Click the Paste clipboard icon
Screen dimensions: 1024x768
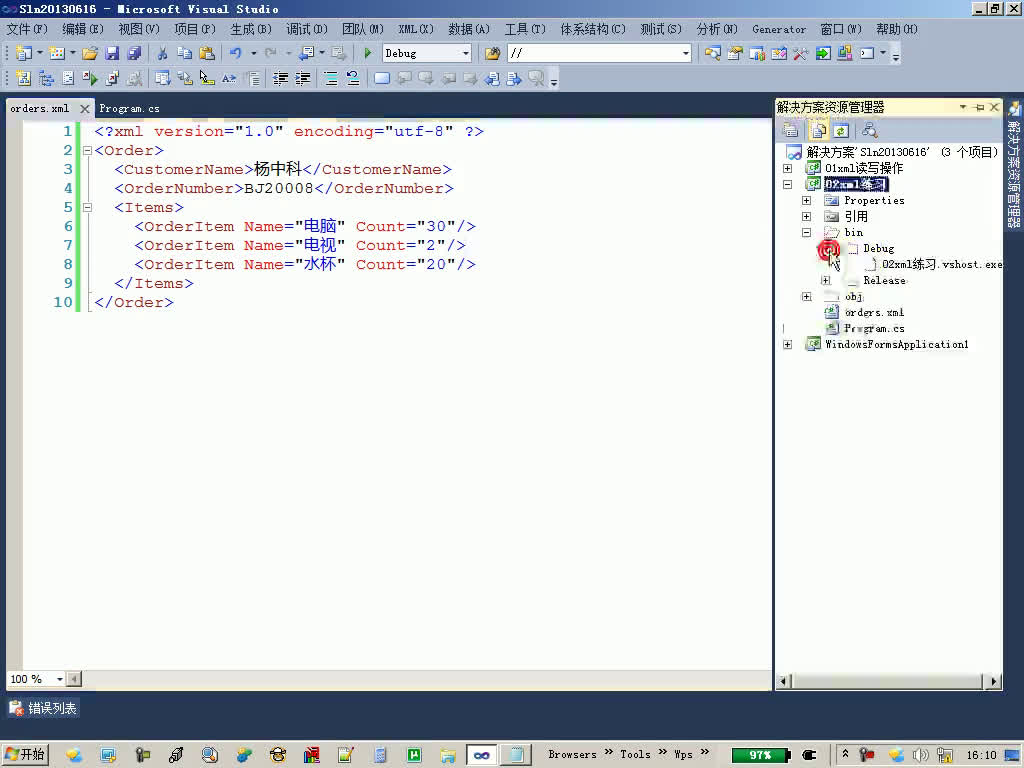tap(206, 53)
